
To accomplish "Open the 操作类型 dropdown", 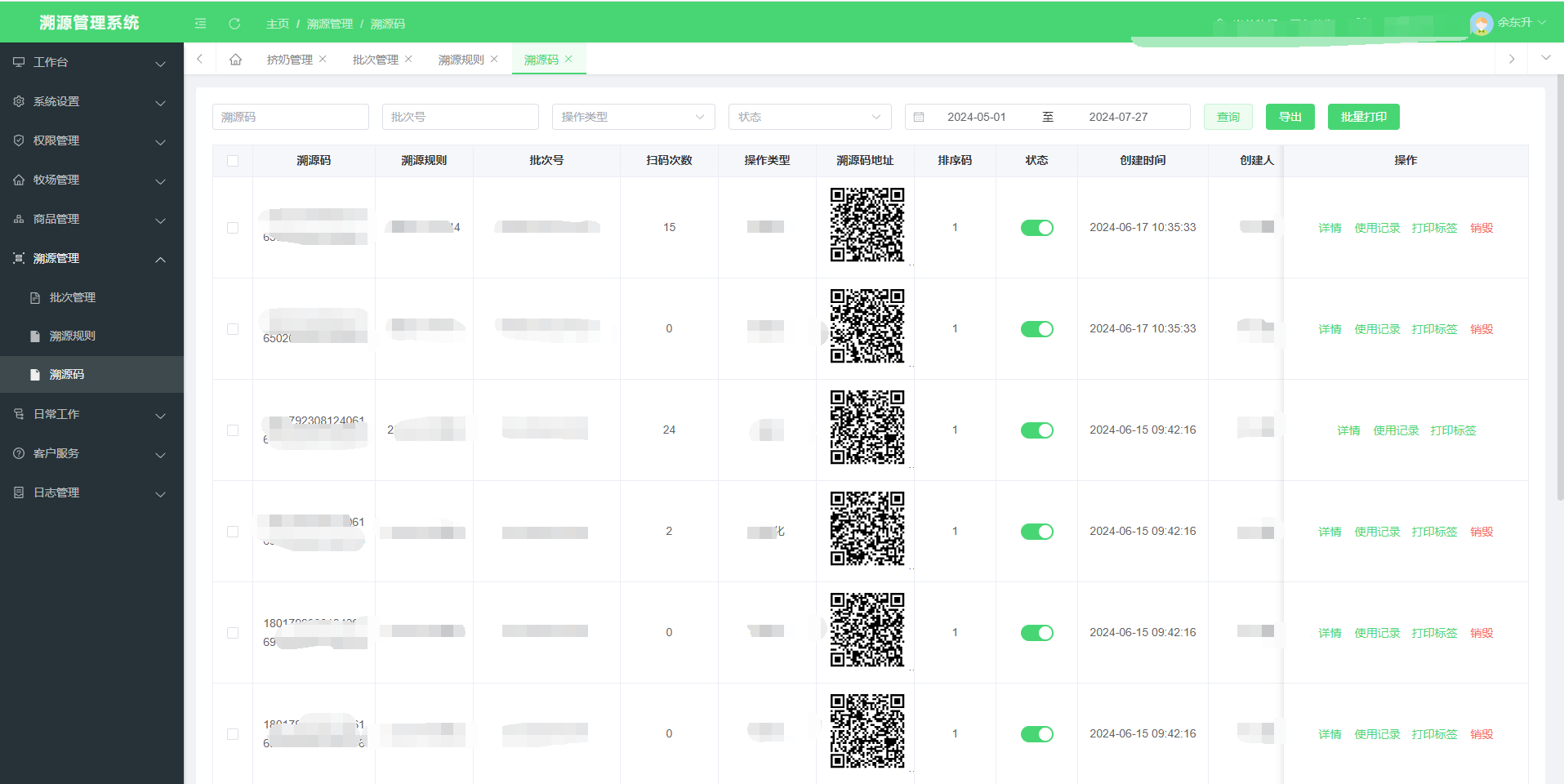I will [633, 117].
